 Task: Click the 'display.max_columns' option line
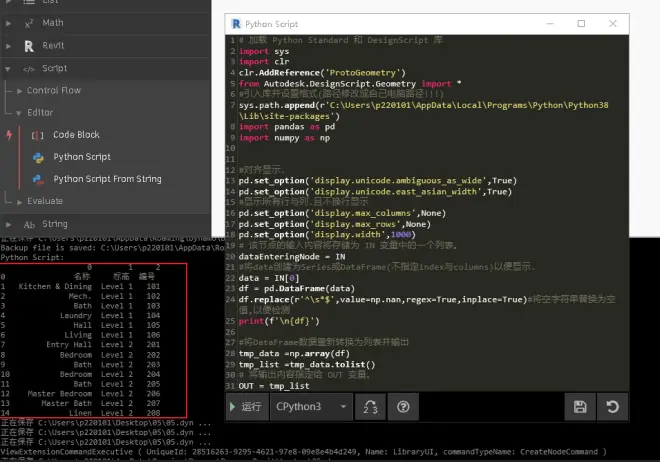click(x=342, y=213)
